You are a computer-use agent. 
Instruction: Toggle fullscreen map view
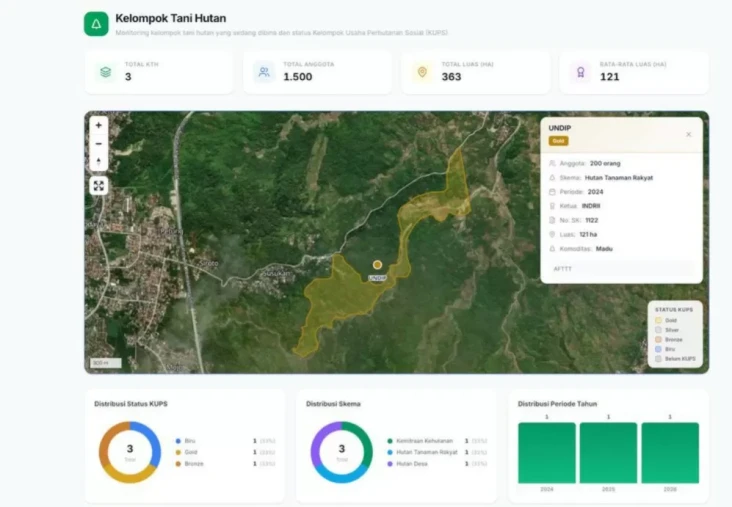click(x=99, y=186)
